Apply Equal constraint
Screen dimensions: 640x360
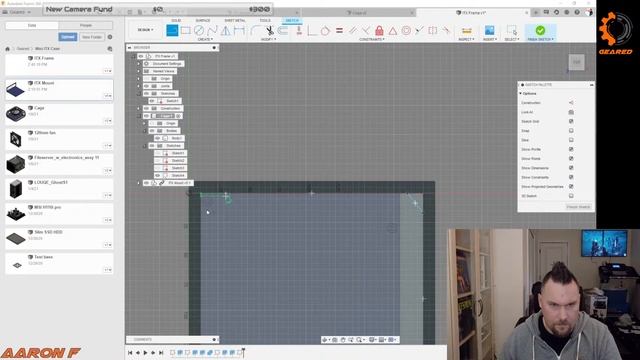(x=339, y=30)
